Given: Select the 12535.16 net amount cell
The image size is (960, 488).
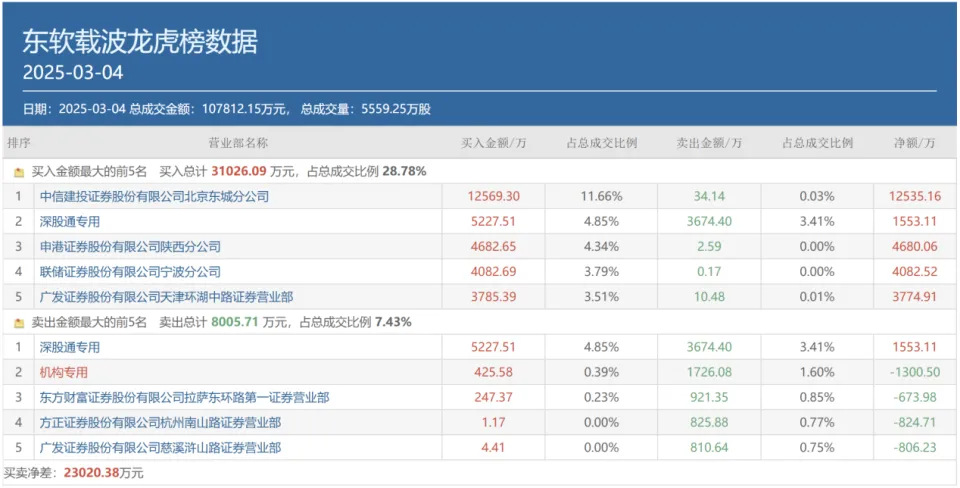Looking at the screenshot, I should pyautogui.click(x=914, y=197).
